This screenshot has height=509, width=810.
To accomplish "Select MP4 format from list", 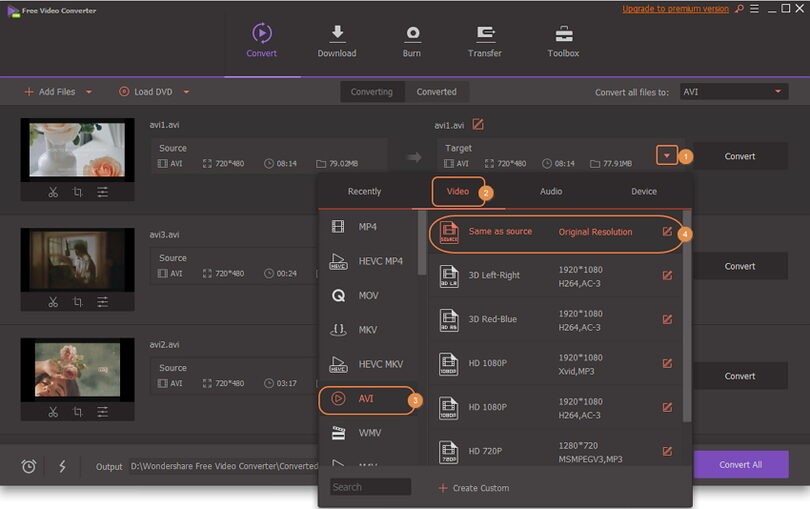I will (x=368, y=227).
